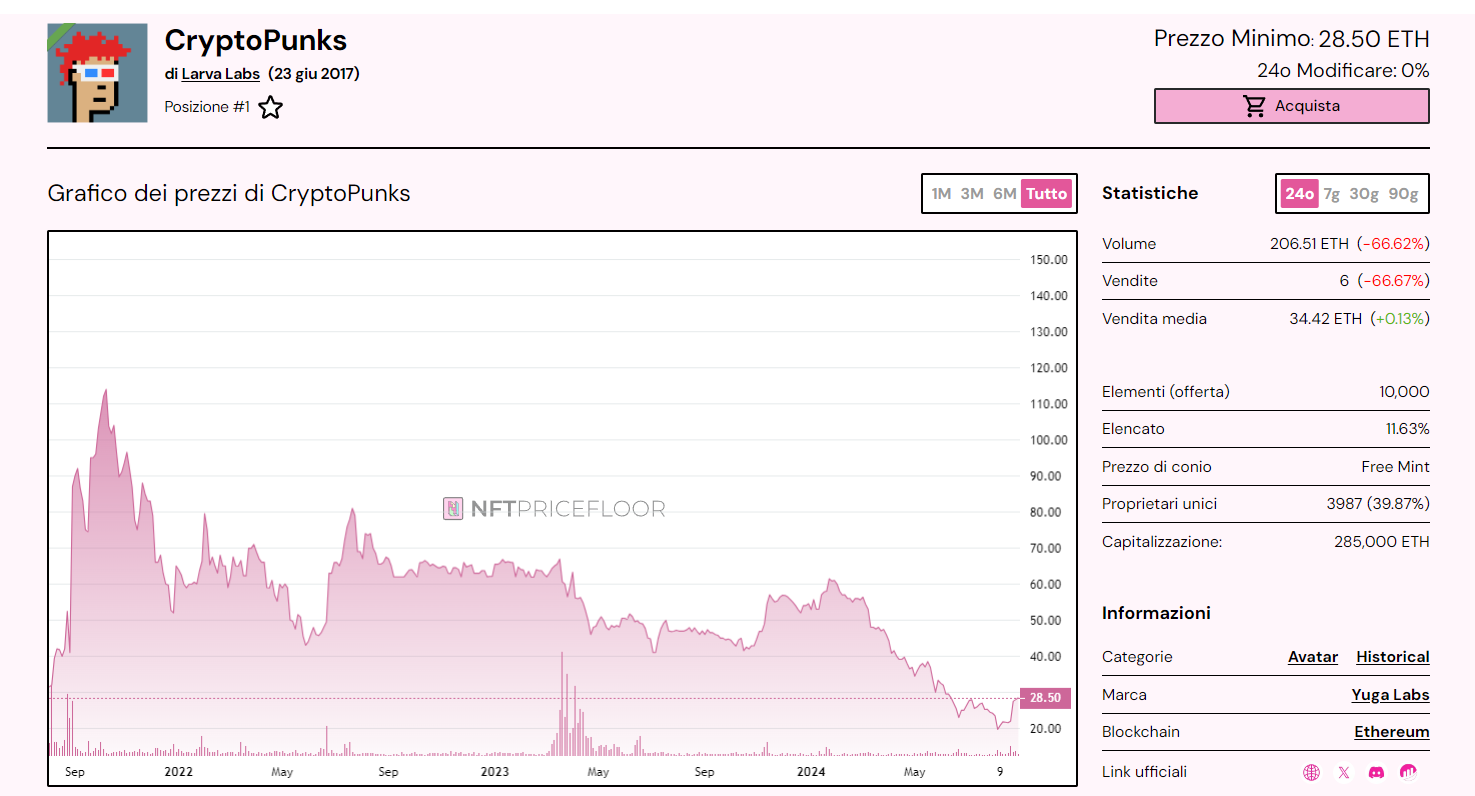Click the 285,000 ETH capitalization value
This screenshot has height=796, width=1475.
coord(1382,542)
